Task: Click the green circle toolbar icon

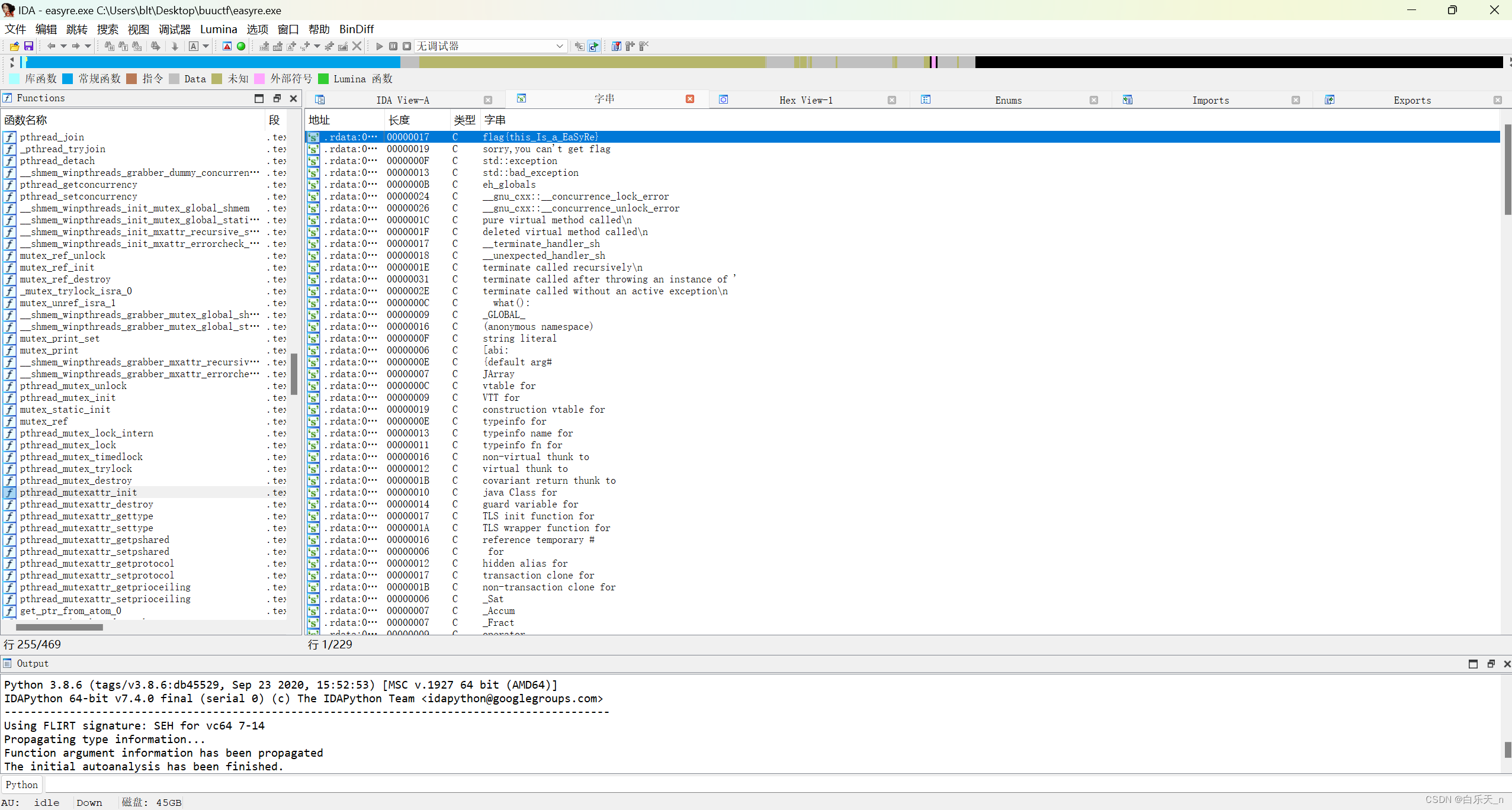Action: click(x=241, y=46)
